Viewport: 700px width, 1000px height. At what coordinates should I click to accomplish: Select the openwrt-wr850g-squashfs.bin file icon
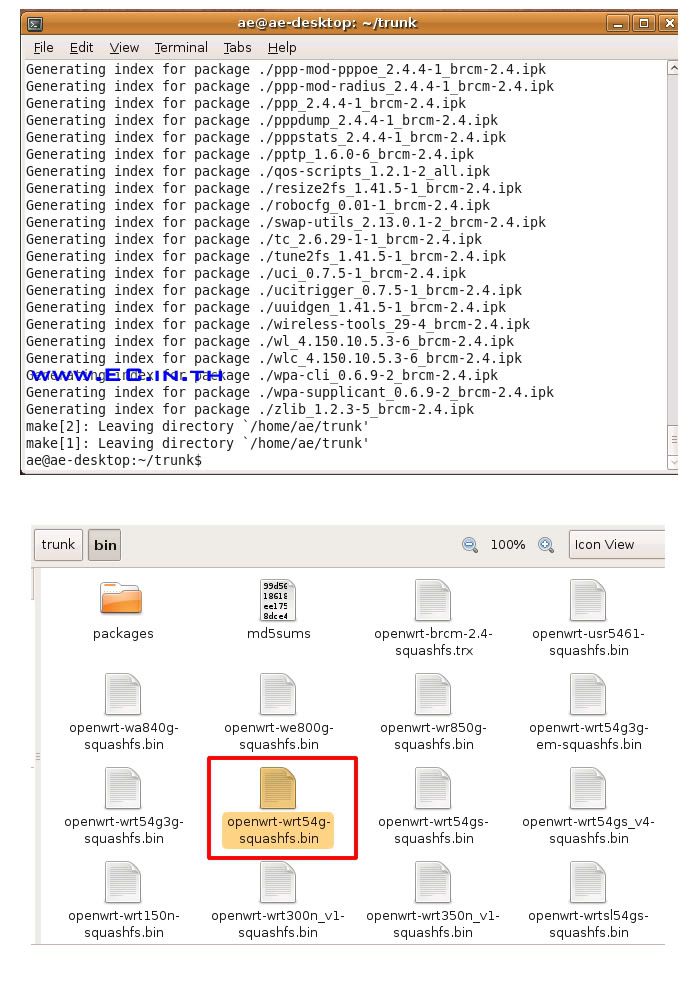pyautogui.click(x=433, y=695)
